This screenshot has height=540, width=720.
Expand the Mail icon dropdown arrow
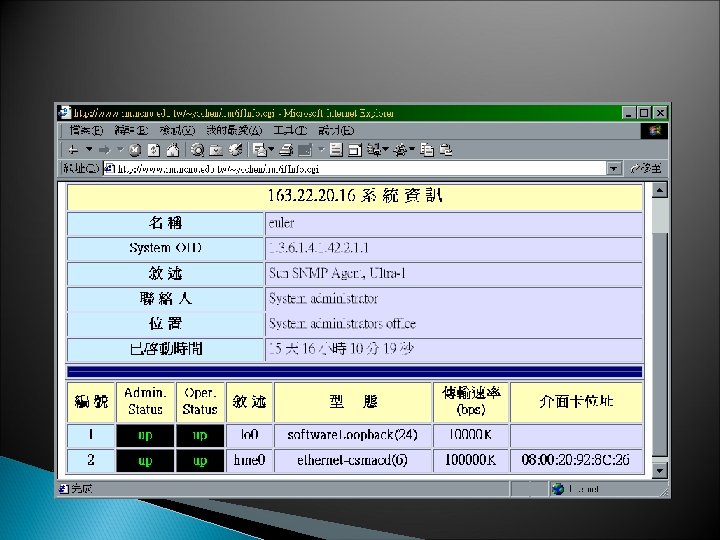coord(271,150)
